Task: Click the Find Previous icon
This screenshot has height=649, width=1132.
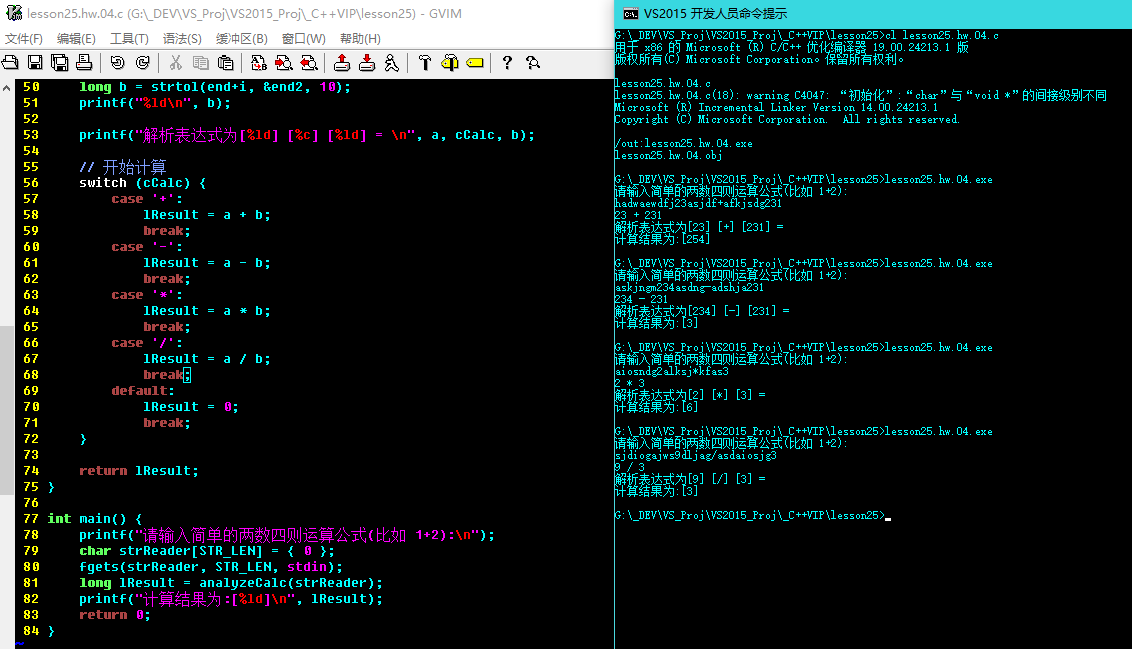Action: click(x=308, y=63)
